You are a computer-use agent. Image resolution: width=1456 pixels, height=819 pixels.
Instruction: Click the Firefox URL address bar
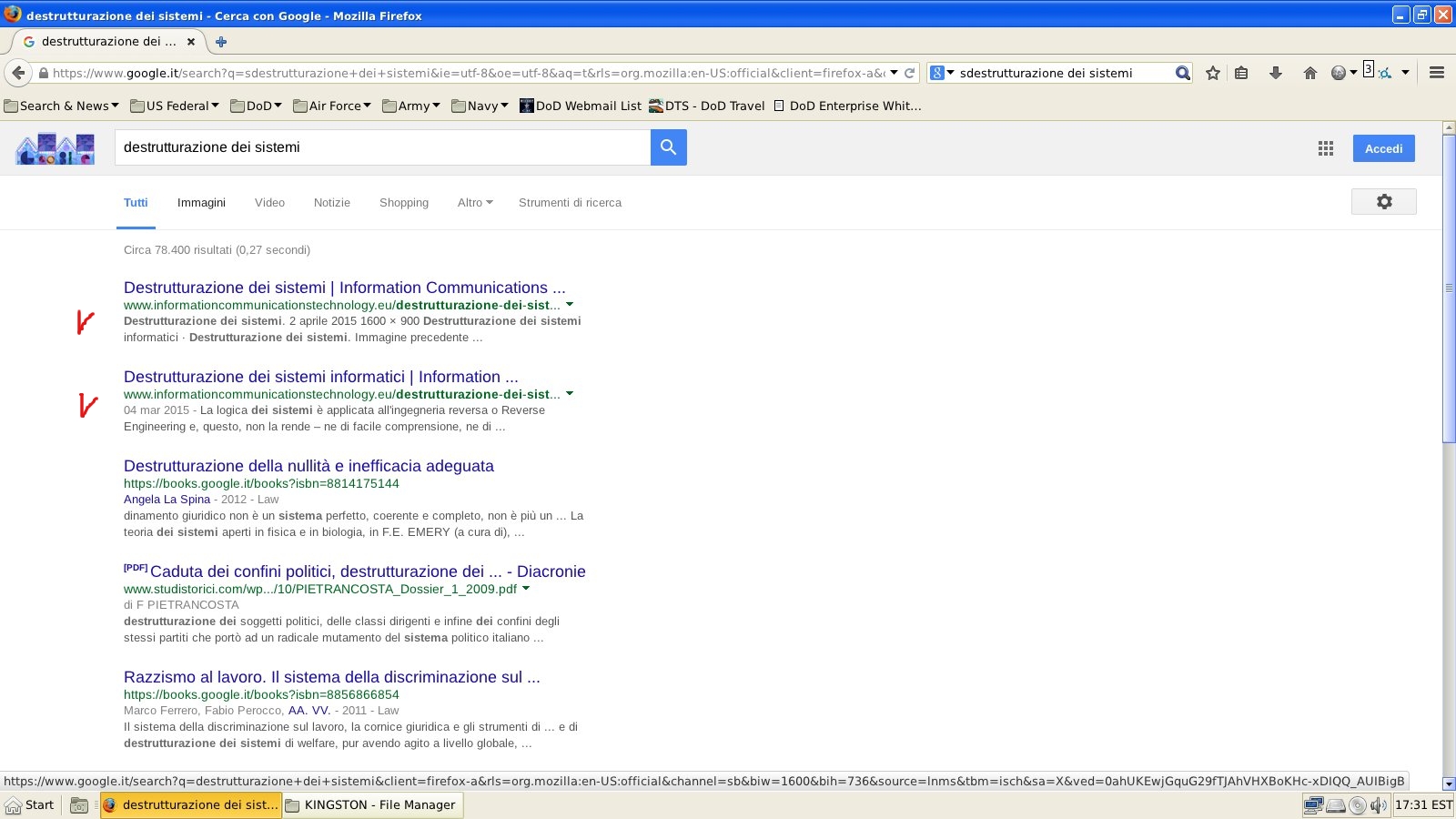[468, 73]
